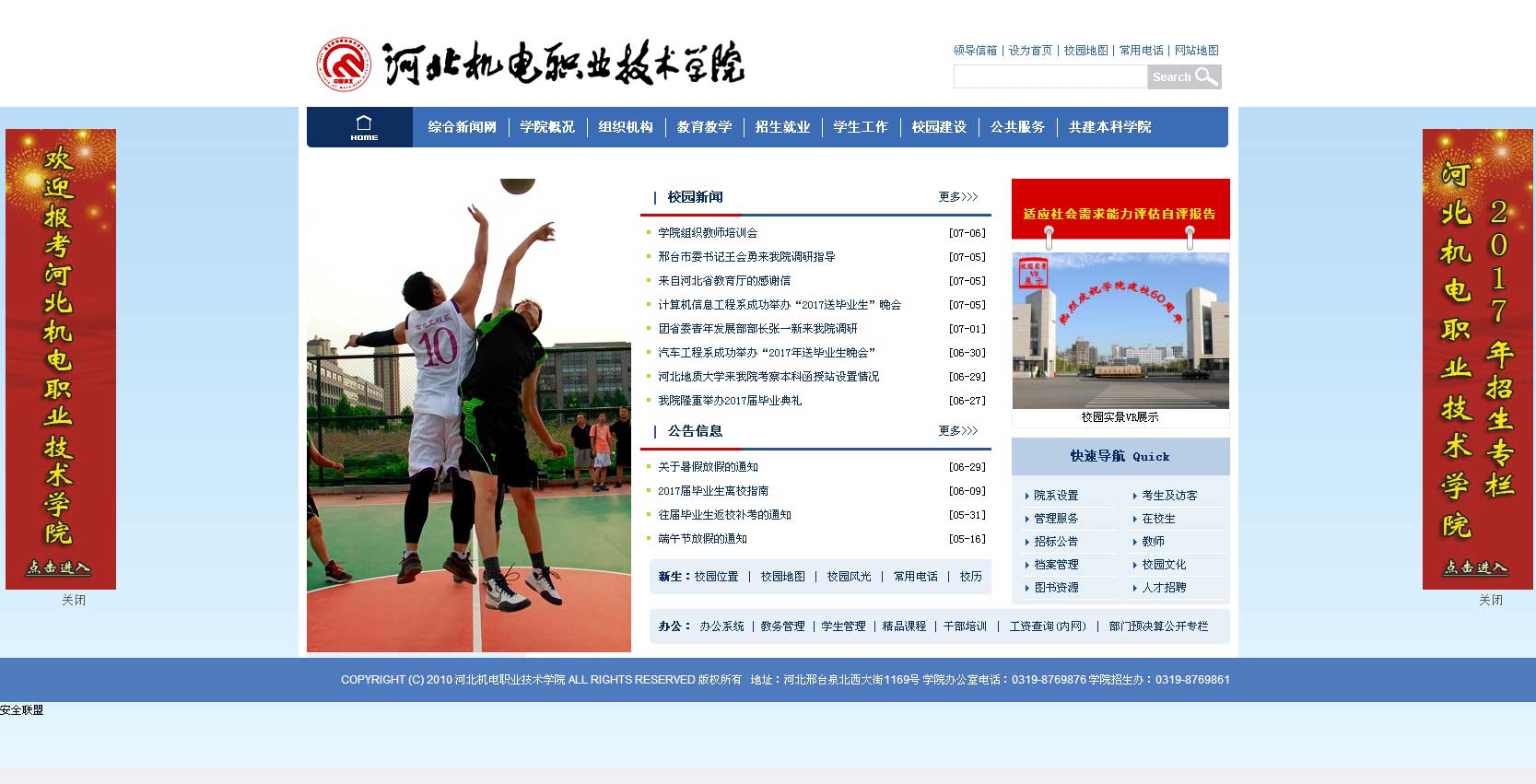Image resolution: width=1536 pixels, height=784 pixels.
Task: Close the right banner ad via 关闭
Action: tap(1490, 601)
